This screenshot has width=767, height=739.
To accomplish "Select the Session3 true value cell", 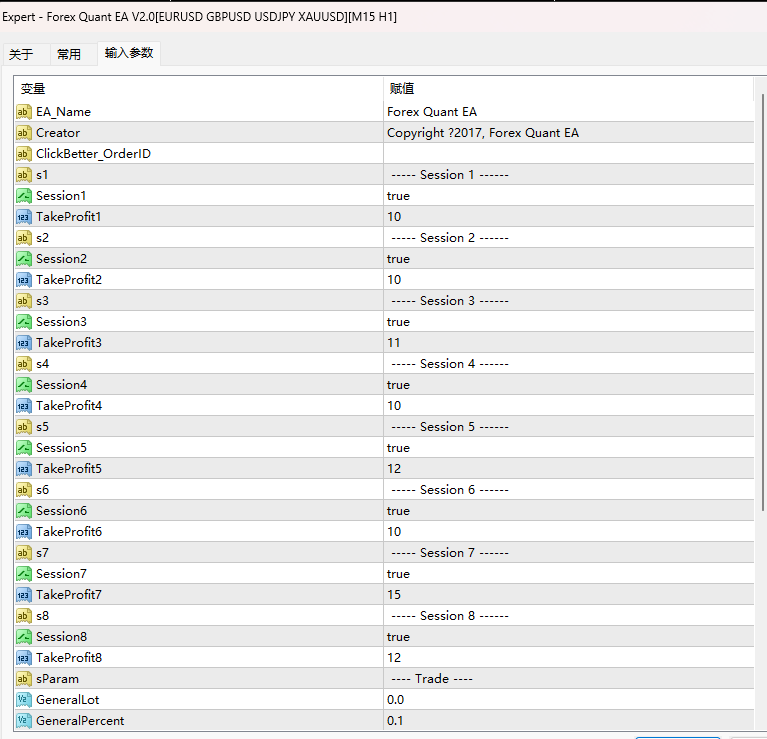I will (568, 322).
